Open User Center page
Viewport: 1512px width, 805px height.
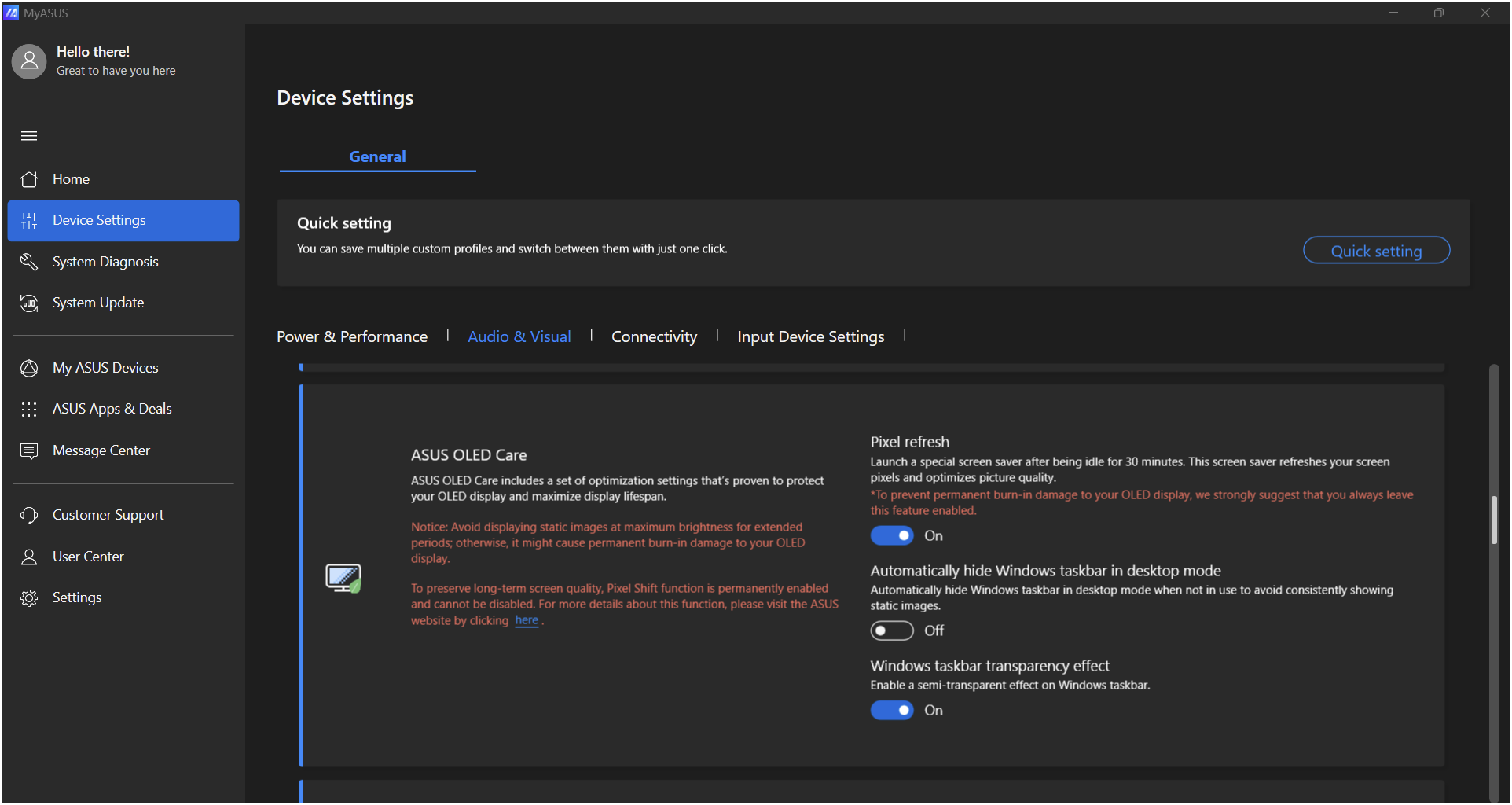click(123, 557)
